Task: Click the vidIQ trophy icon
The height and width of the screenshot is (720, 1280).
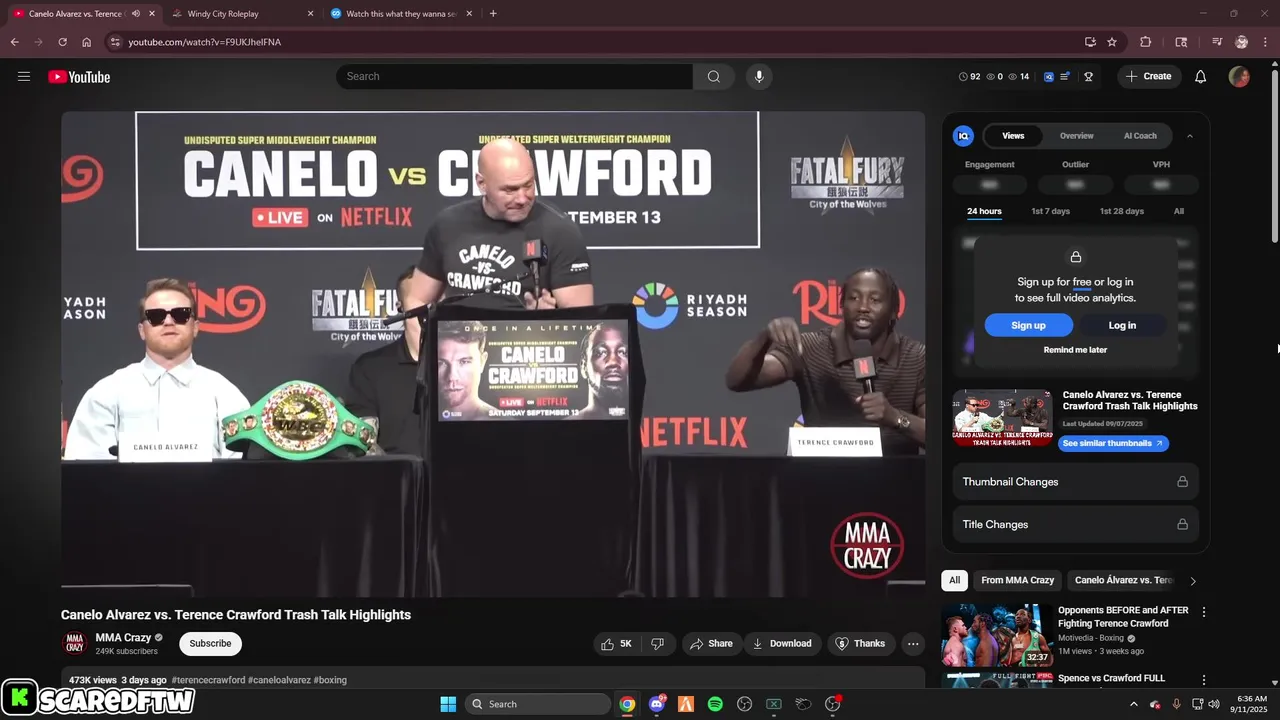Action: coord(1088,76)
